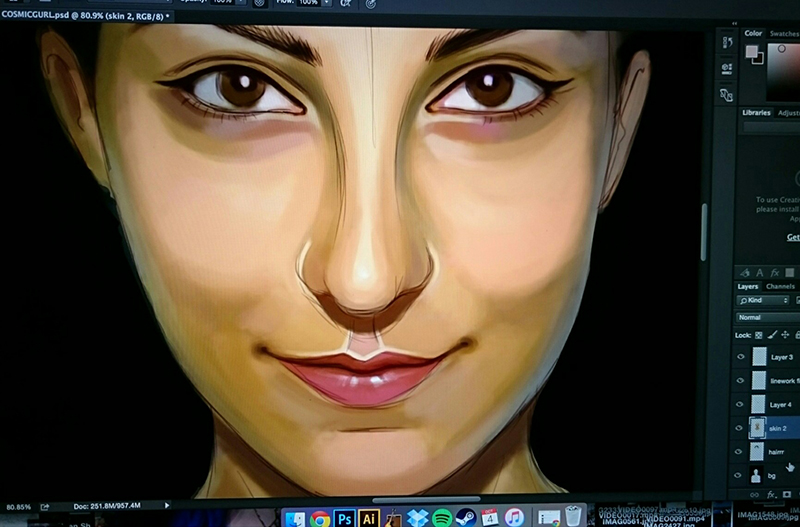Image resolution: width=800 pixels, height=527 pixels.
Task: Select the hairrr layer name
Action: [x=776, y=452]
